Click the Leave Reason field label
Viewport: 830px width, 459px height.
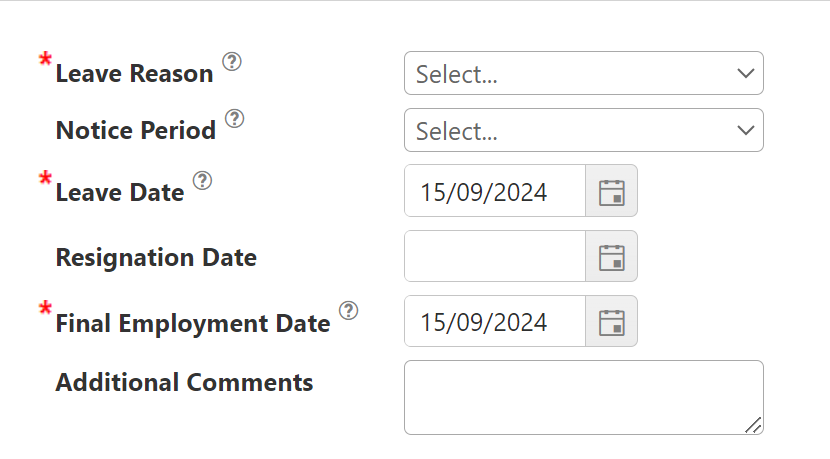(134, 74)
